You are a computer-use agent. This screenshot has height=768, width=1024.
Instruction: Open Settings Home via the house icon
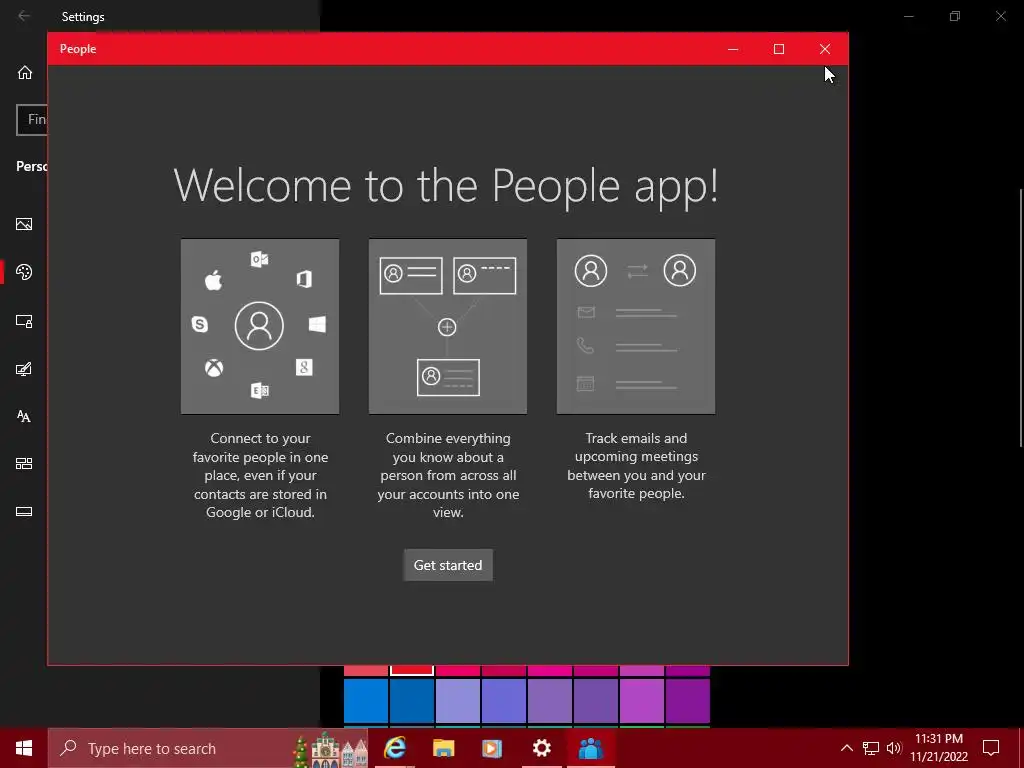[25, 72]
